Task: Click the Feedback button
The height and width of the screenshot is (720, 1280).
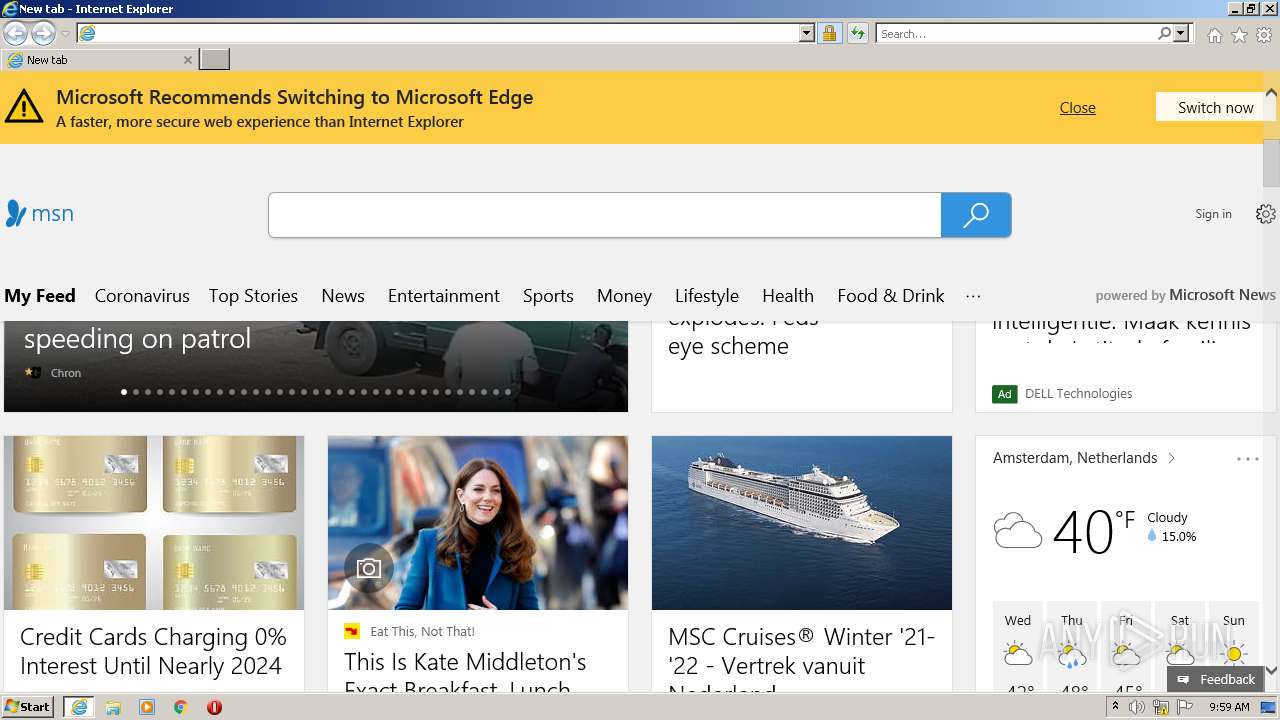Action: pyautogui.click(x=1216, y=679)
